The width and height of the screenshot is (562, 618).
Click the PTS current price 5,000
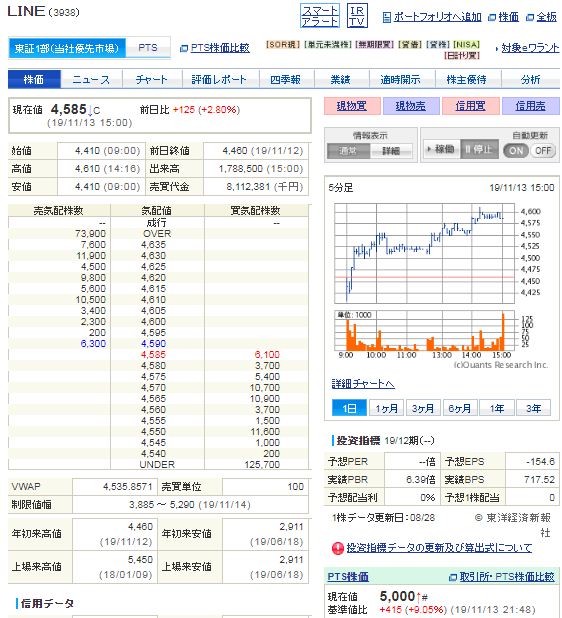(x=398, y=596)
